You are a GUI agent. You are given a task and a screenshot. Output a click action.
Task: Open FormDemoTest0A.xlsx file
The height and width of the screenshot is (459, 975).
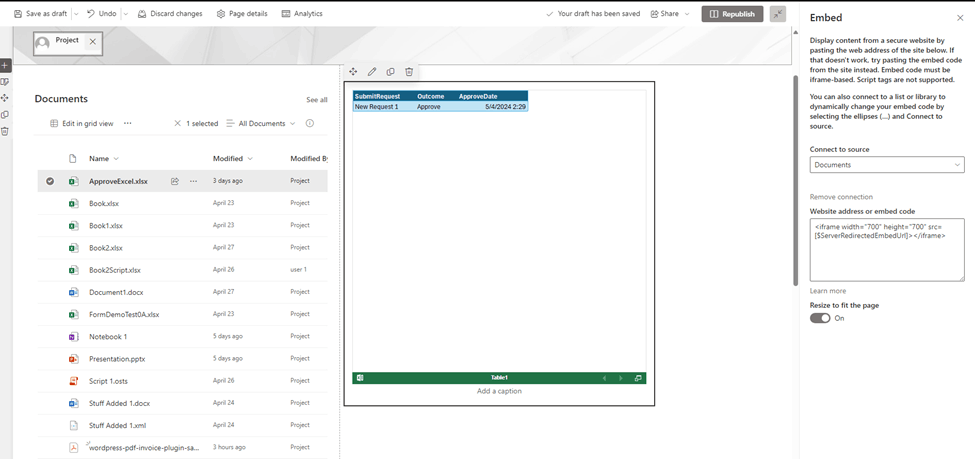point(124,314)
